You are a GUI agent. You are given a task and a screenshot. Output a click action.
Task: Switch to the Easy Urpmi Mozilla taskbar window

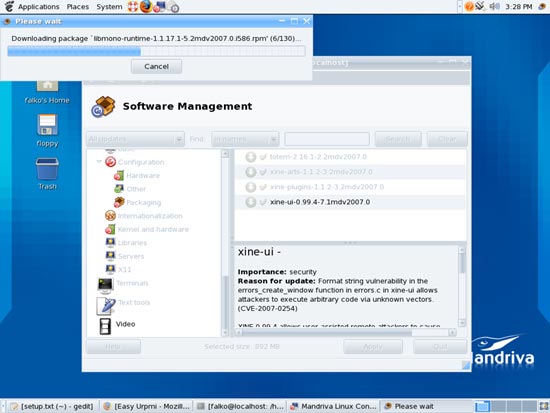tap(146, 406)
